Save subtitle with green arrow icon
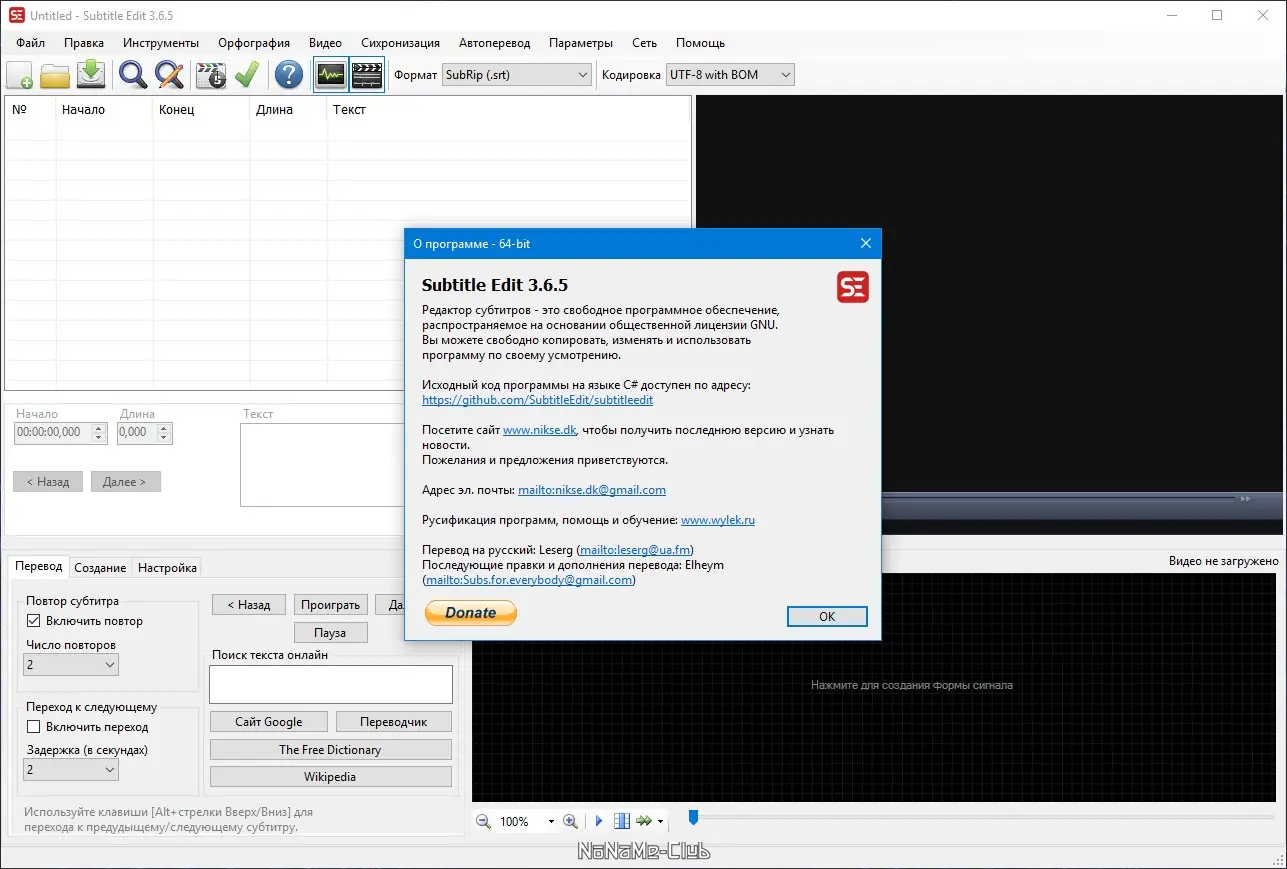The width and height of the screenshot is (1287, 869). pos(91,75)
